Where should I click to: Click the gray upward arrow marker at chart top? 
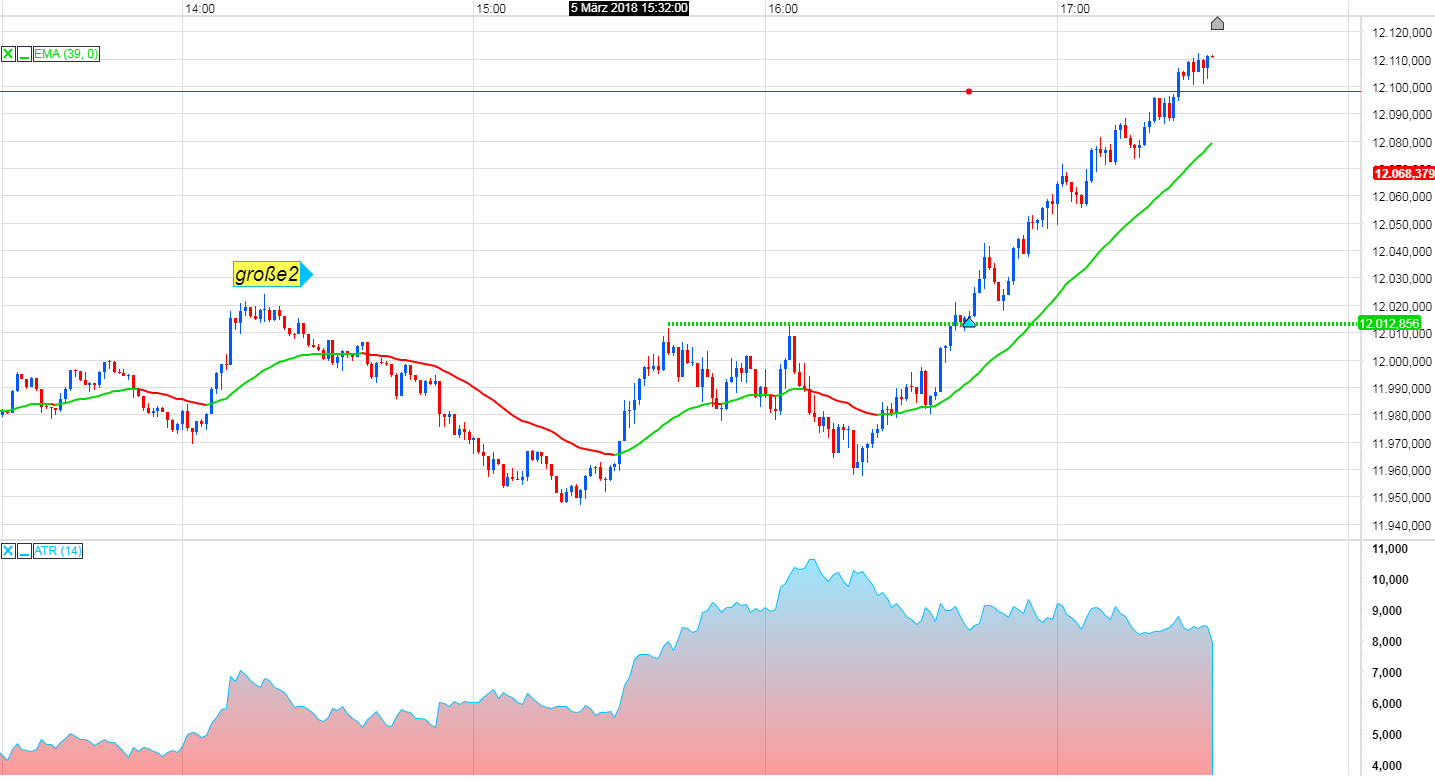pos(1217,23)
